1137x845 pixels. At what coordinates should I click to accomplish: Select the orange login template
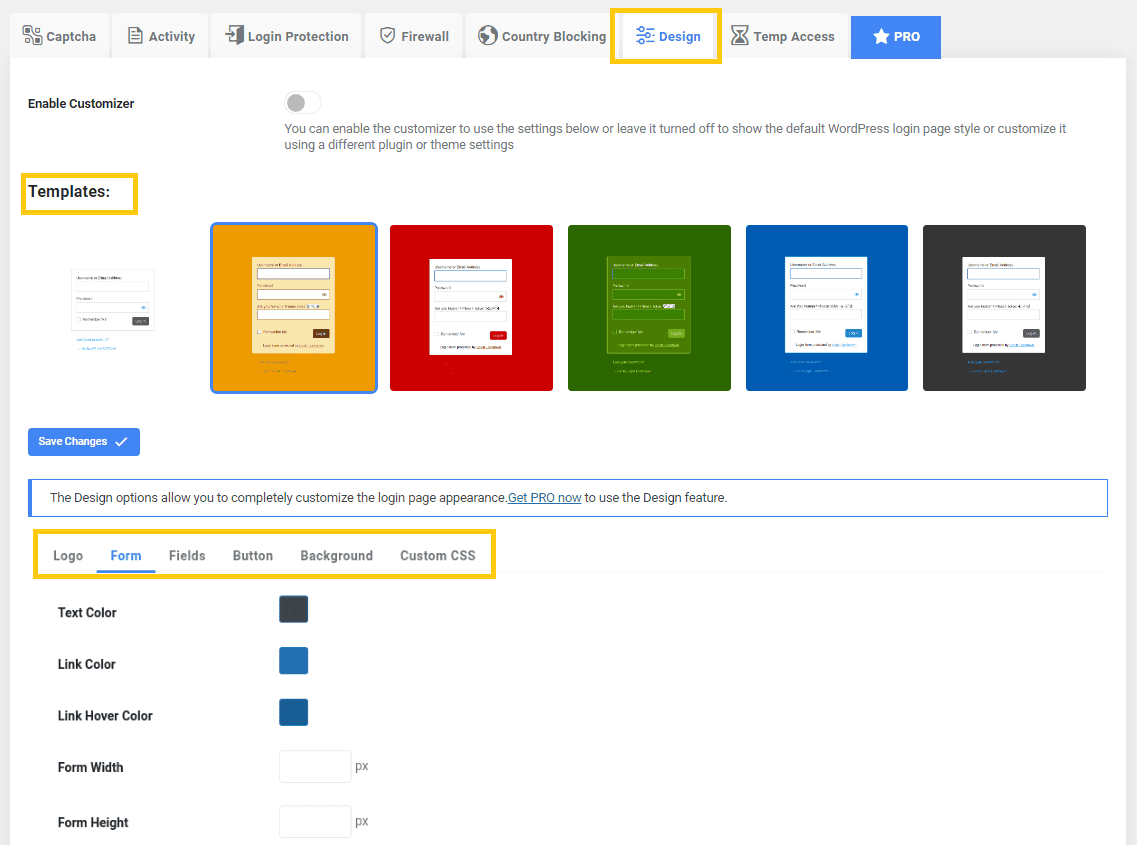(294, 308)
